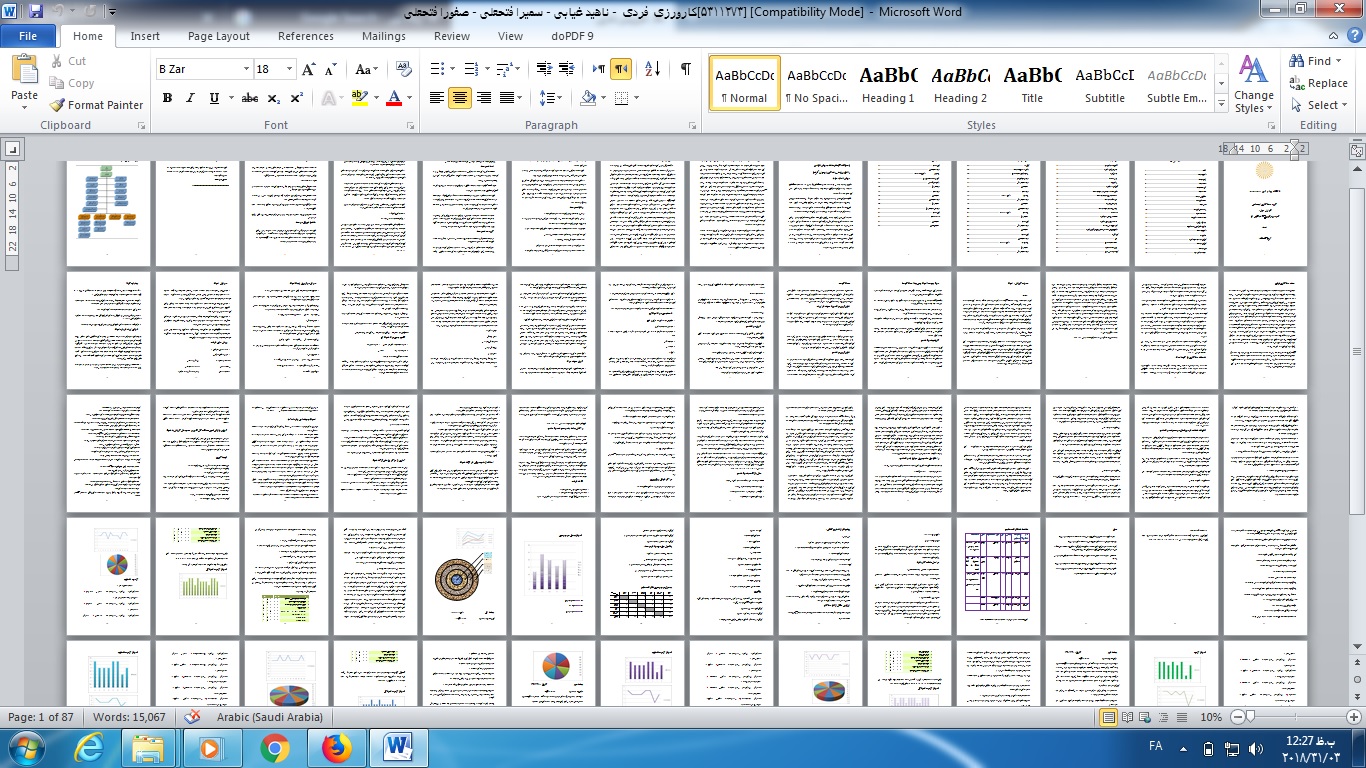Image resolution: width=1366 pixels, height=768 pixels.
Task: Click the zoom slider in the status bar
Action: (1248, 717)
